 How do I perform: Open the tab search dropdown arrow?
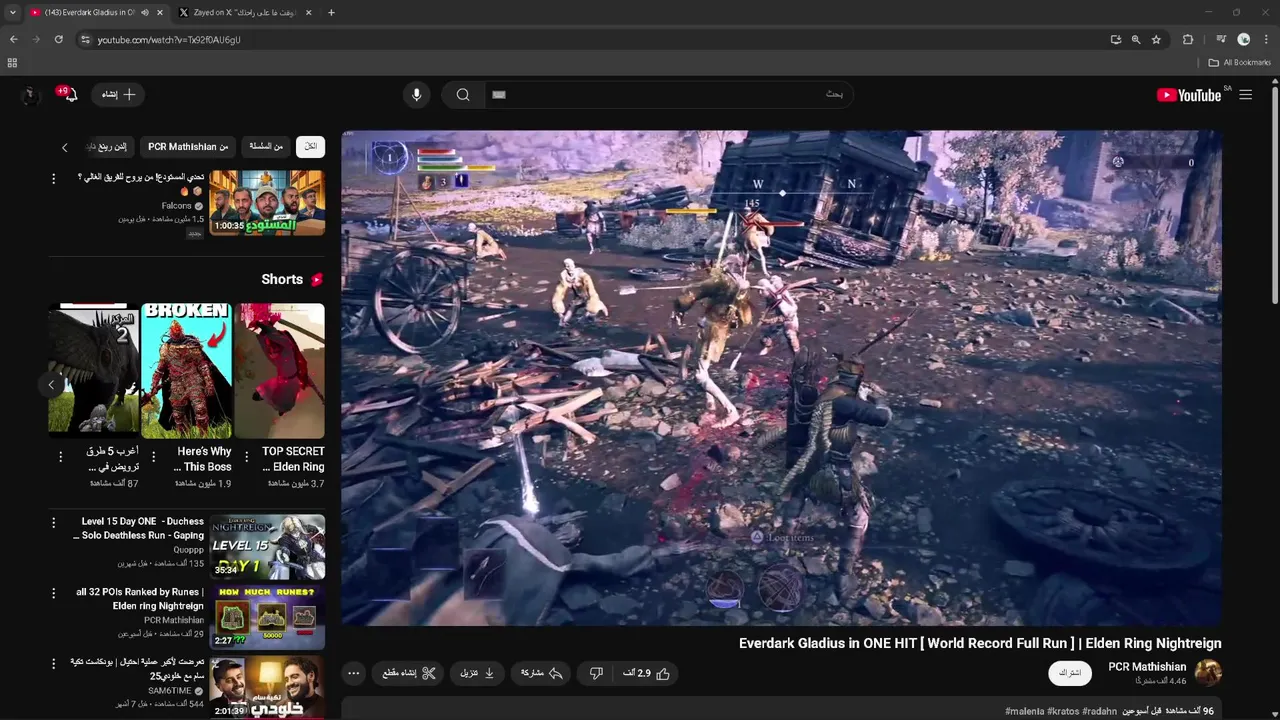point(12,13)
